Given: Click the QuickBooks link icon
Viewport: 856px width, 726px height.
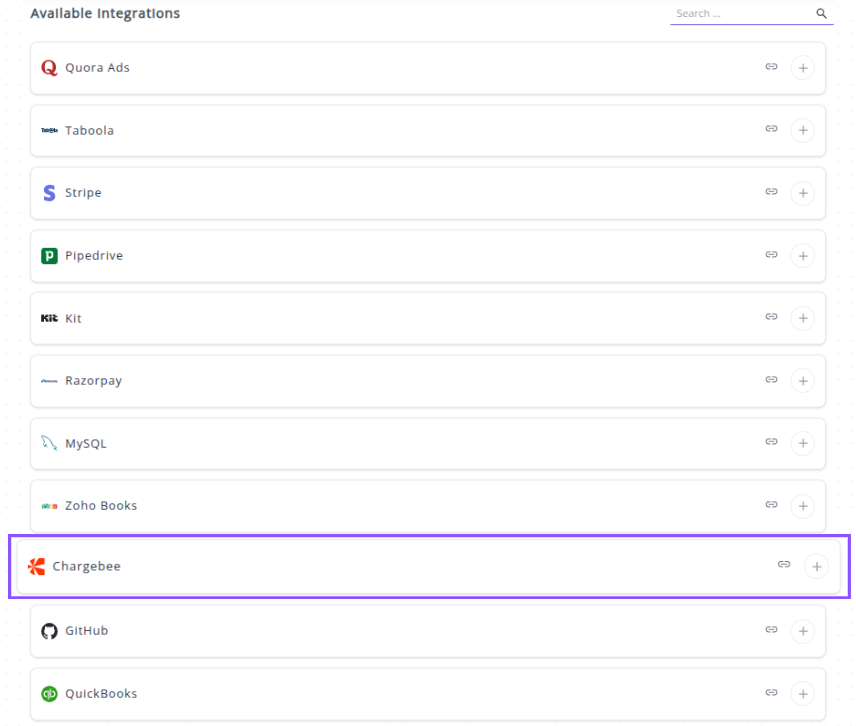Looking at the screenshot, I should click(x=771, y=692).
